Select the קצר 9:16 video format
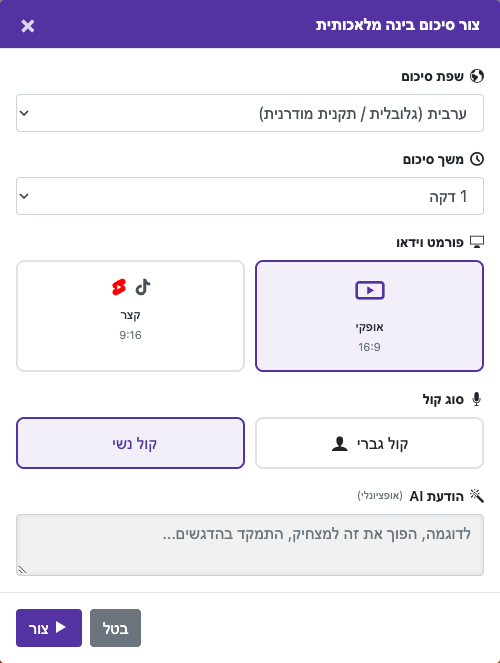Image resolution: width=500 pixels, height=663 pixels. (x=130, y=316)
